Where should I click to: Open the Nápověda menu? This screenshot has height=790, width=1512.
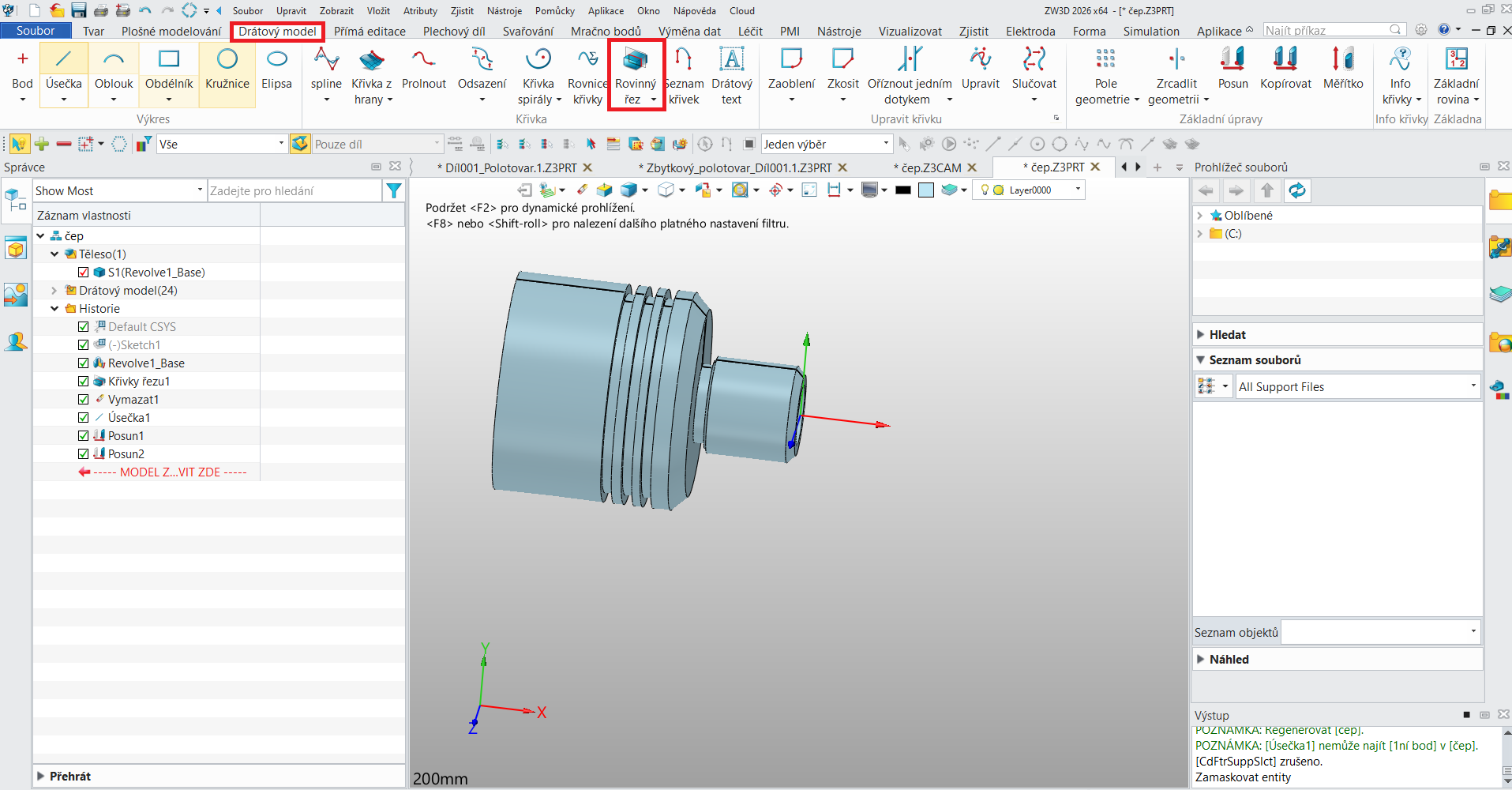click(695, 11)
